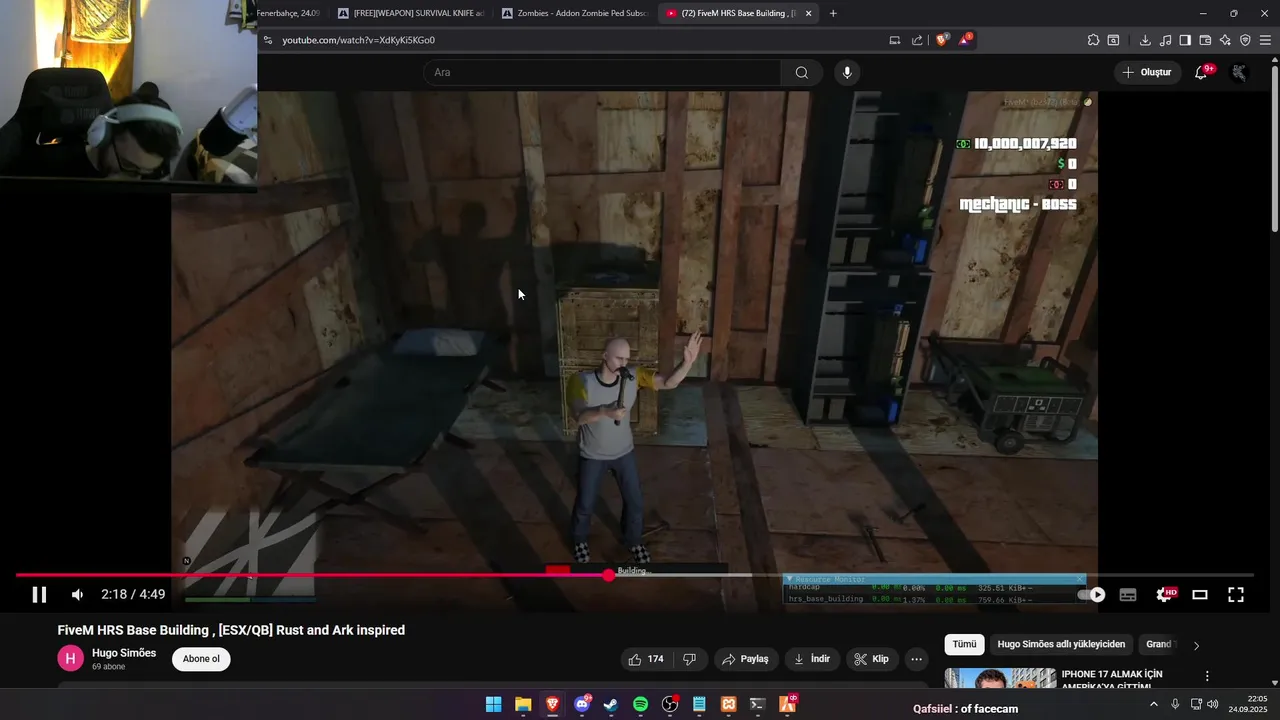
Task: Show hidden system tray icons
Action: tap(1153, 704)
